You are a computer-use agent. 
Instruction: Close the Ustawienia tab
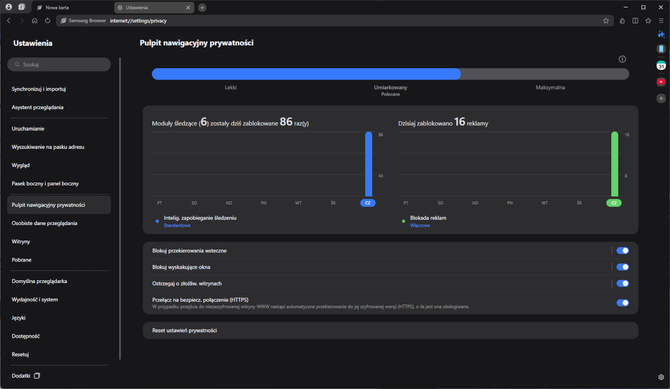point(188,7)
